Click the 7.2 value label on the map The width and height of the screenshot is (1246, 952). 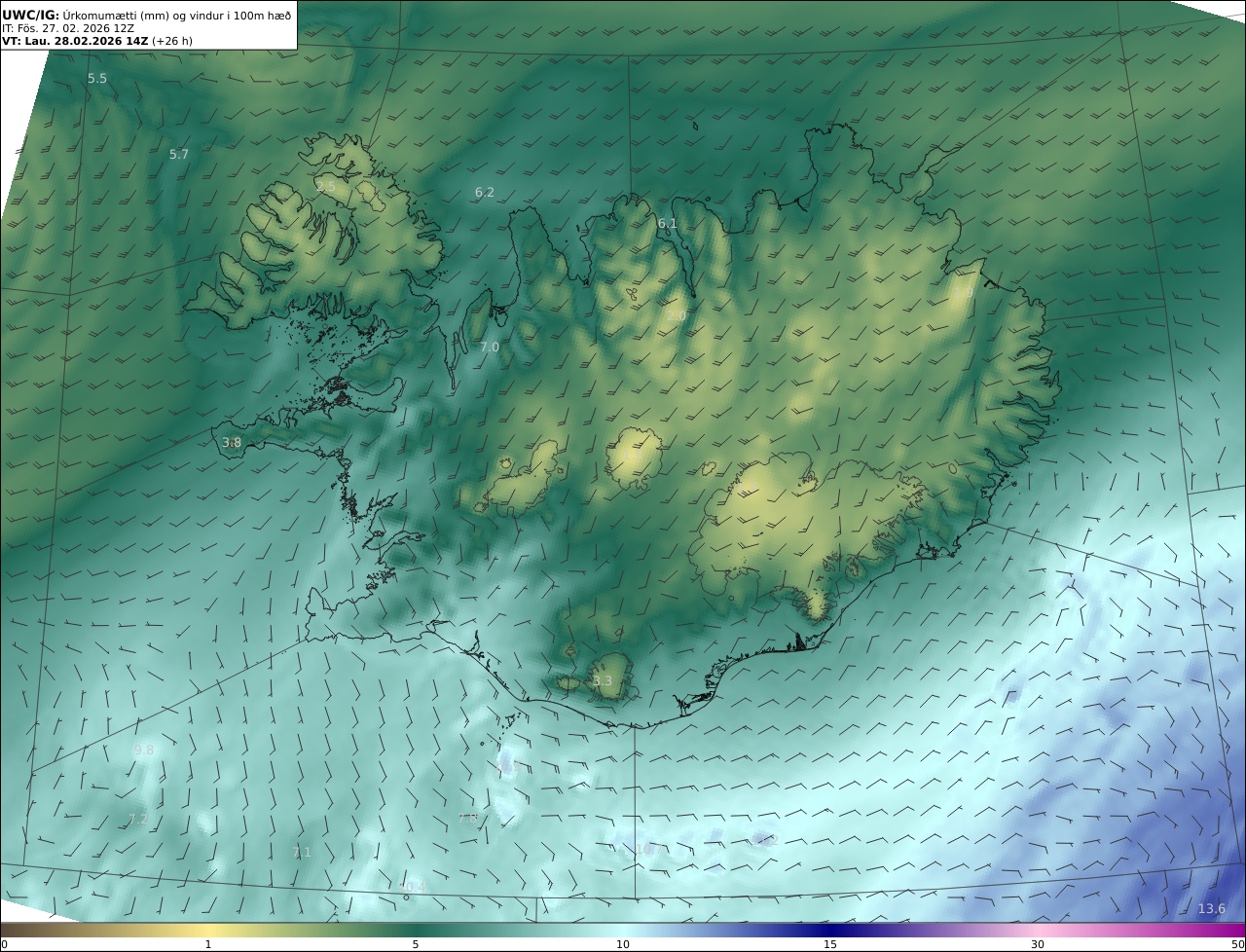tap(138, 819)
